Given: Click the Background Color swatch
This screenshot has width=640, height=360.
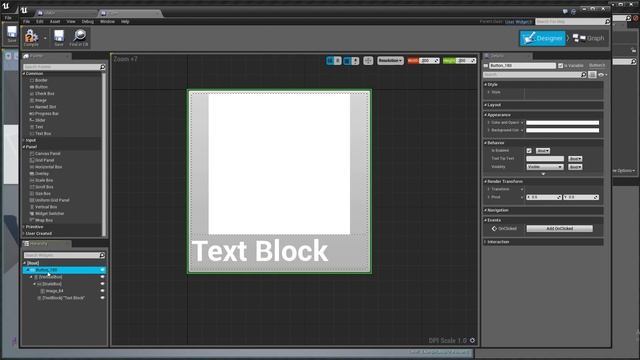Looking at the screenshot, I should [x=562, y=130].
